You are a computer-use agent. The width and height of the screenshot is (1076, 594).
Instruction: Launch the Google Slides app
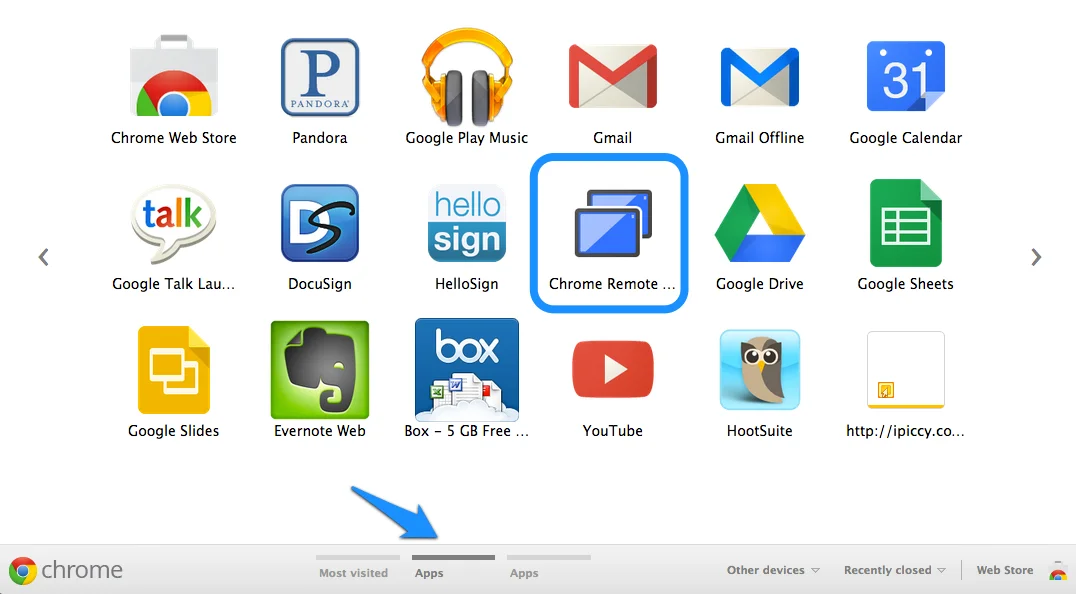pos(174,370)
